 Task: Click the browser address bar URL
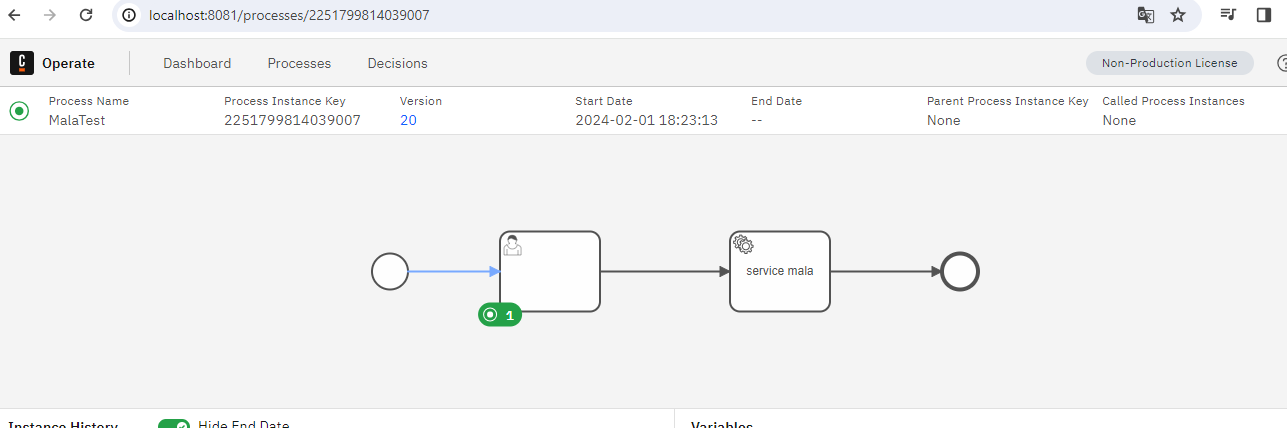click(x=289, y=15)
